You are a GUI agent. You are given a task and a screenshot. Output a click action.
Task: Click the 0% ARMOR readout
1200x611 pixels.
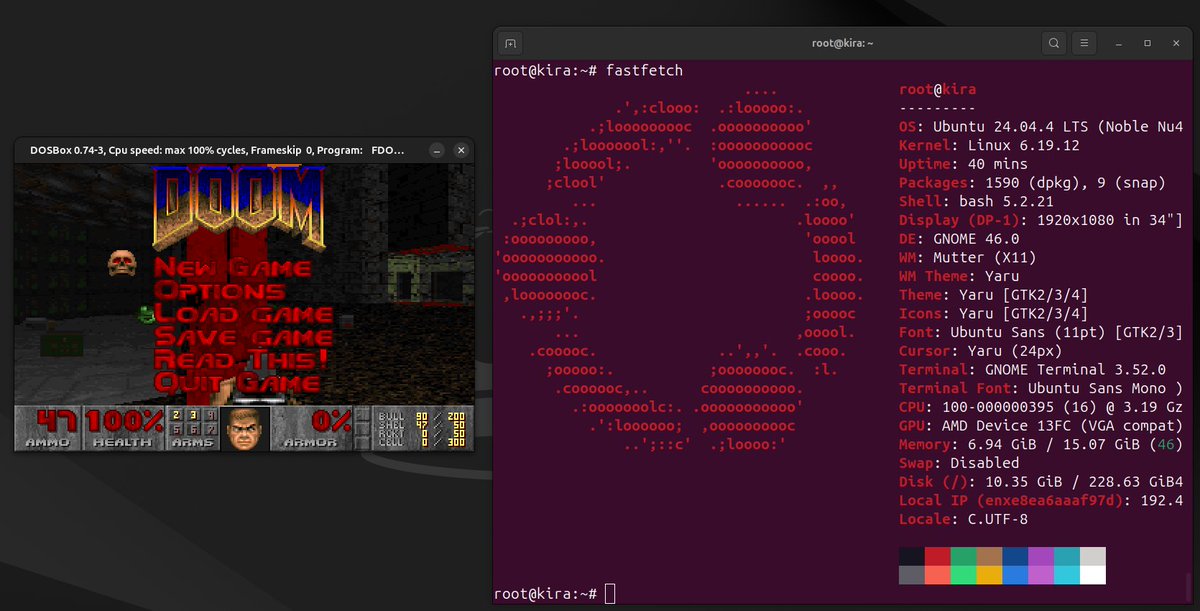tap(331, 421)
